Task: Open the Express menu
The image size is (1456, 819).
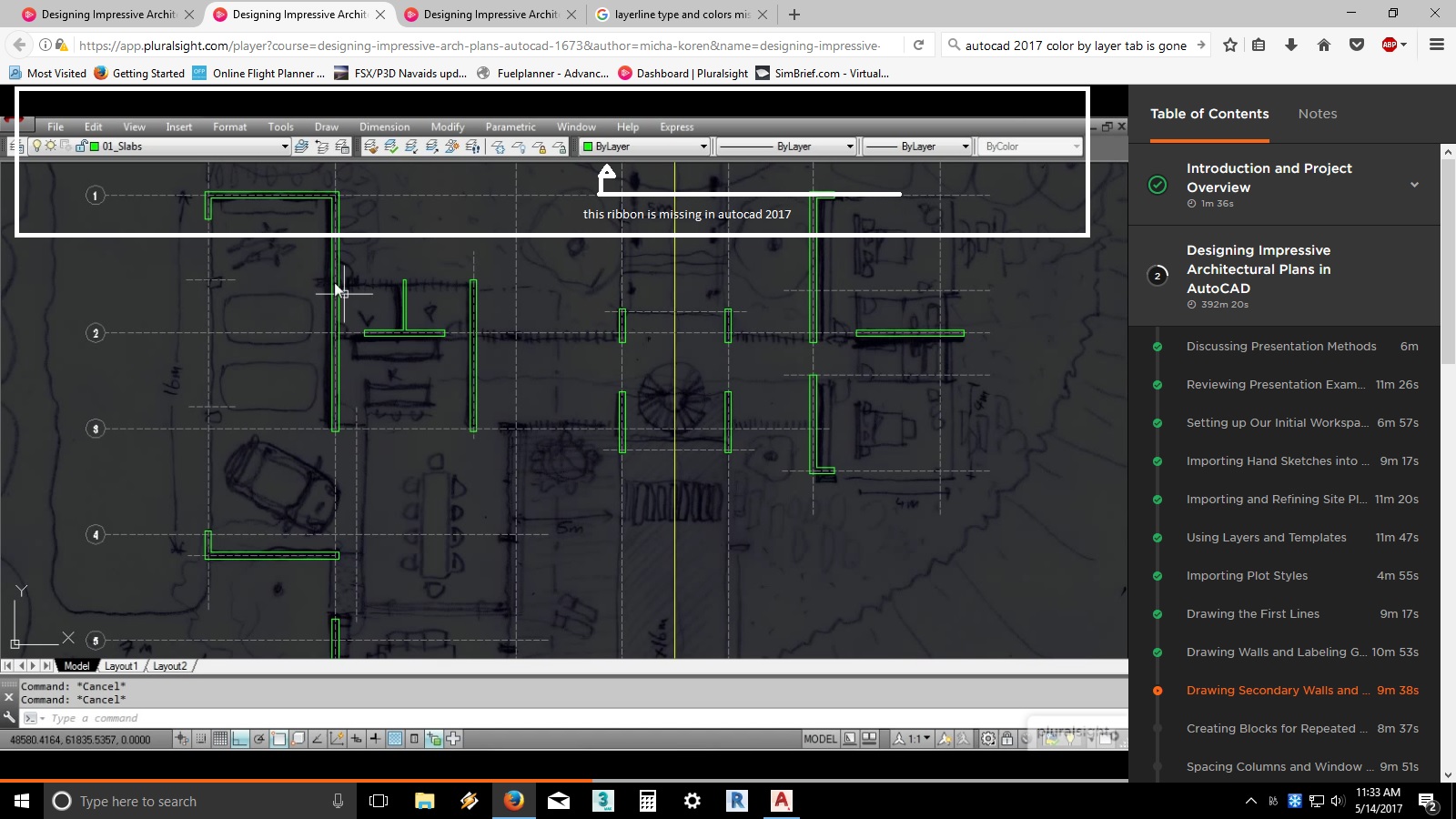Action: [x=676, y=126]
